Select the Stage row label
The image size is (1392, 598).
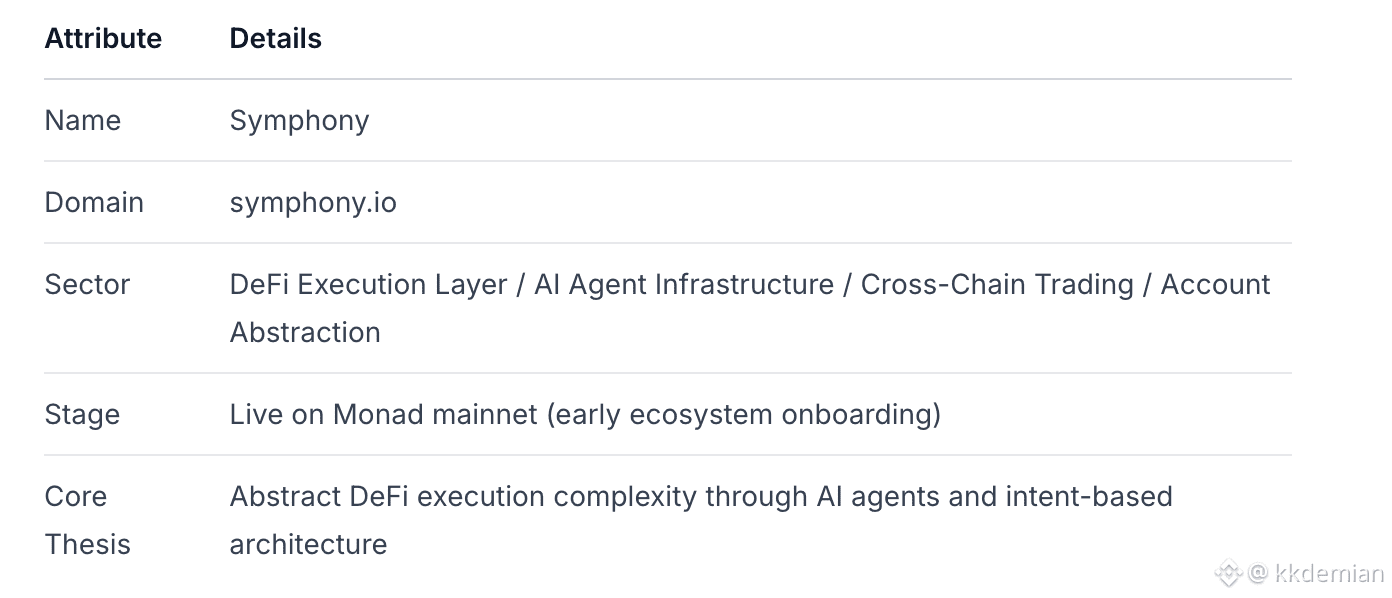pos(82,414)
